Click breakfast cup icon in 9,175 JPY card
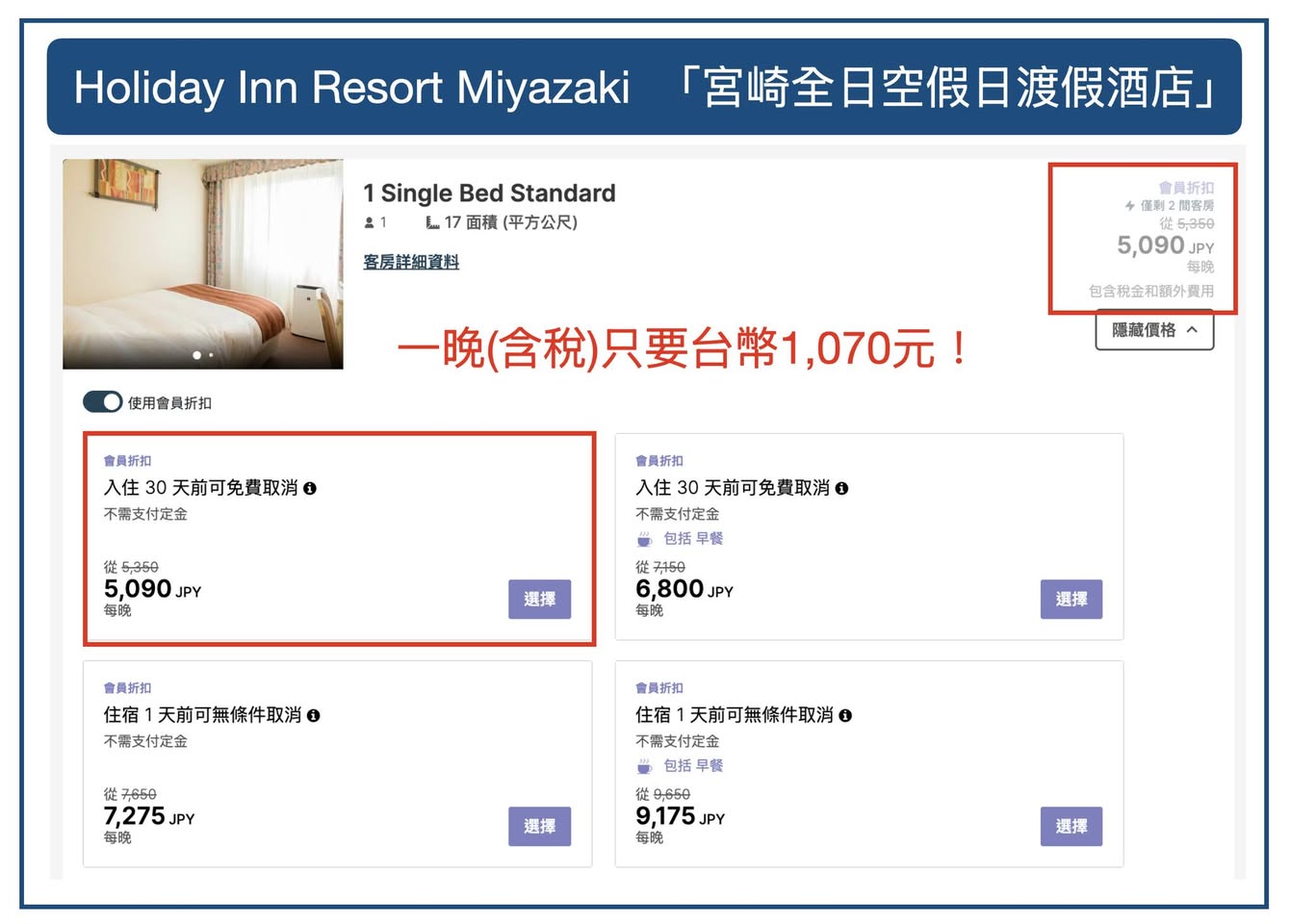This screenshot has width=1290, height=924. pyautogui.click(x=645, y=766)
